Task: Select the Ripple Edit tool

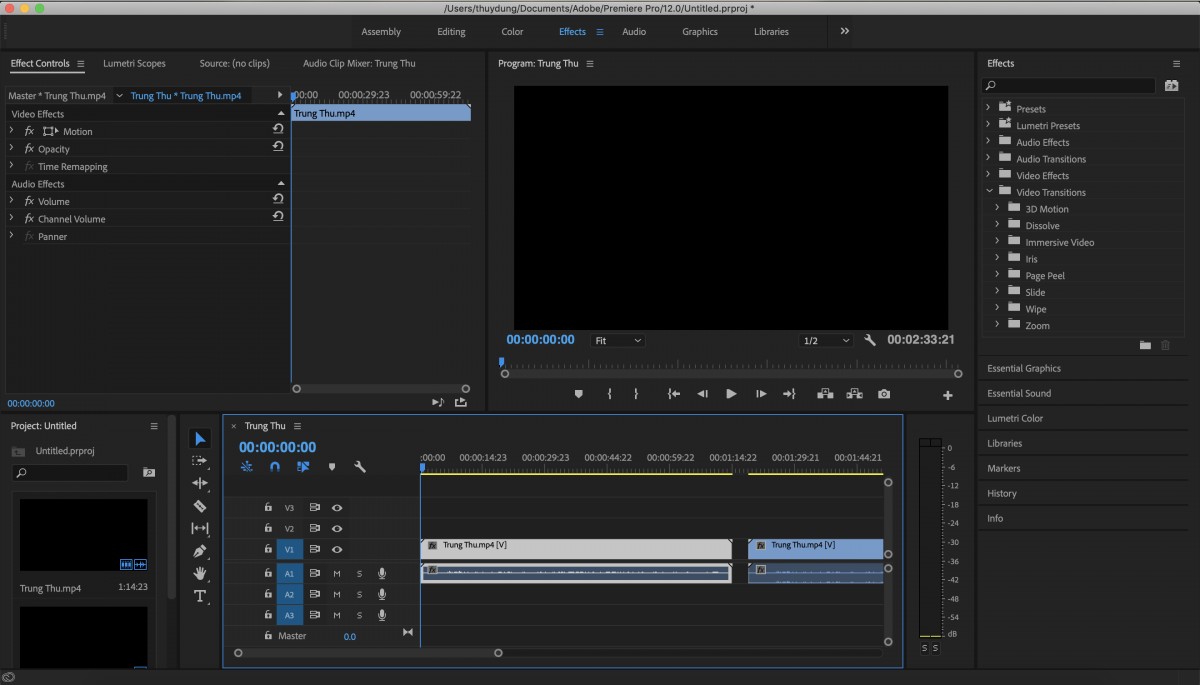Action: click(200, 483)
